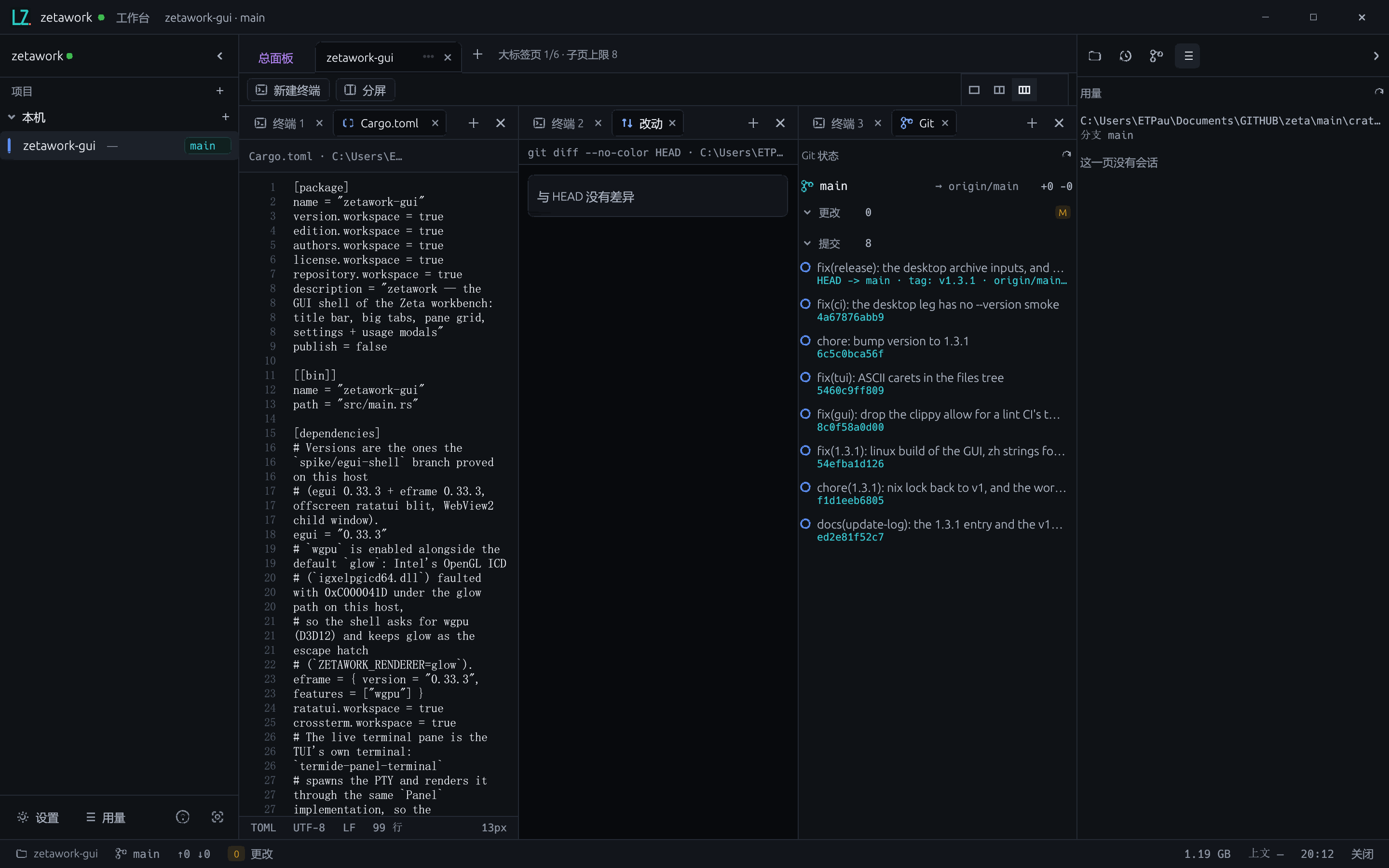This screenshot has width=1389, height=868.
Task: Switch to three-column layout
Action: click(x=1024, y=90)
